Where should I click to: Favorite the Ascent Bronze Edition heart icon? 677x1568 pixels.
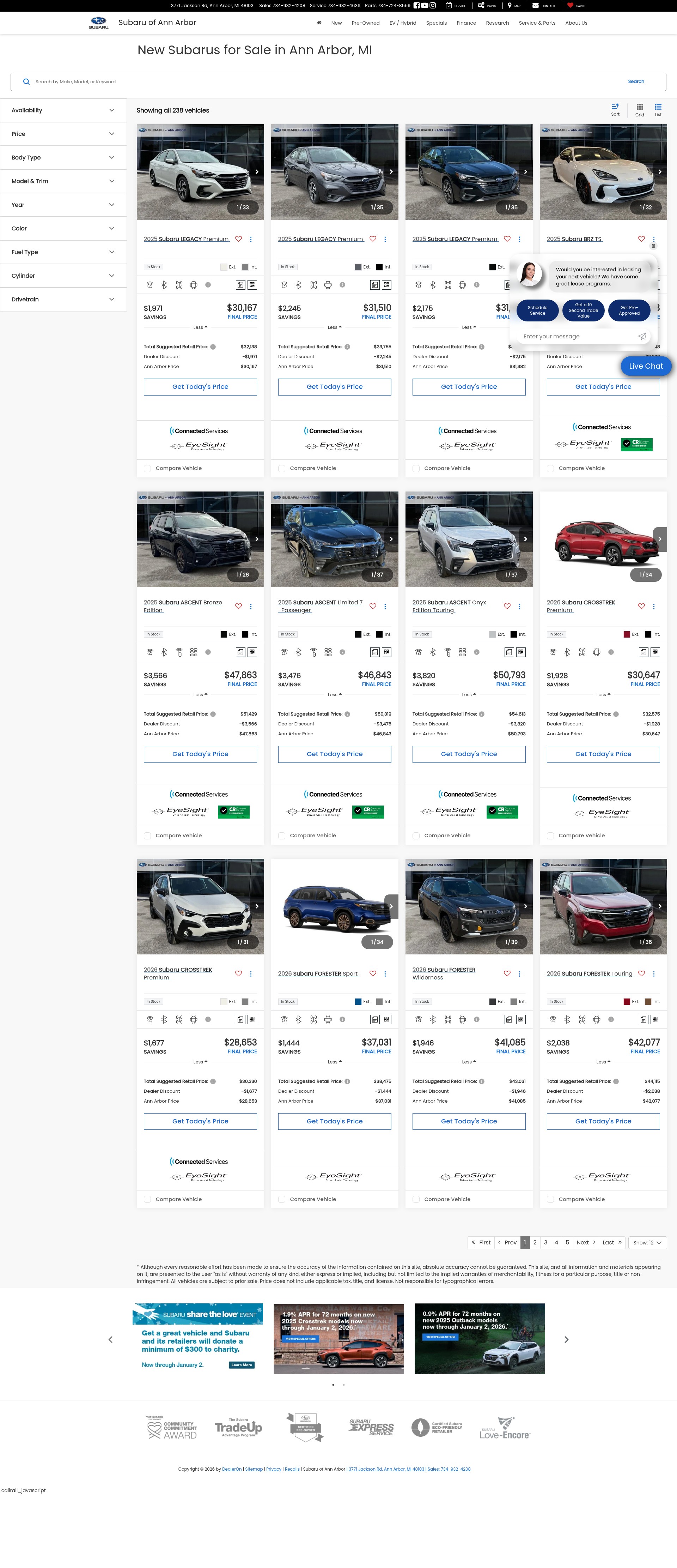tap(238, 606)
